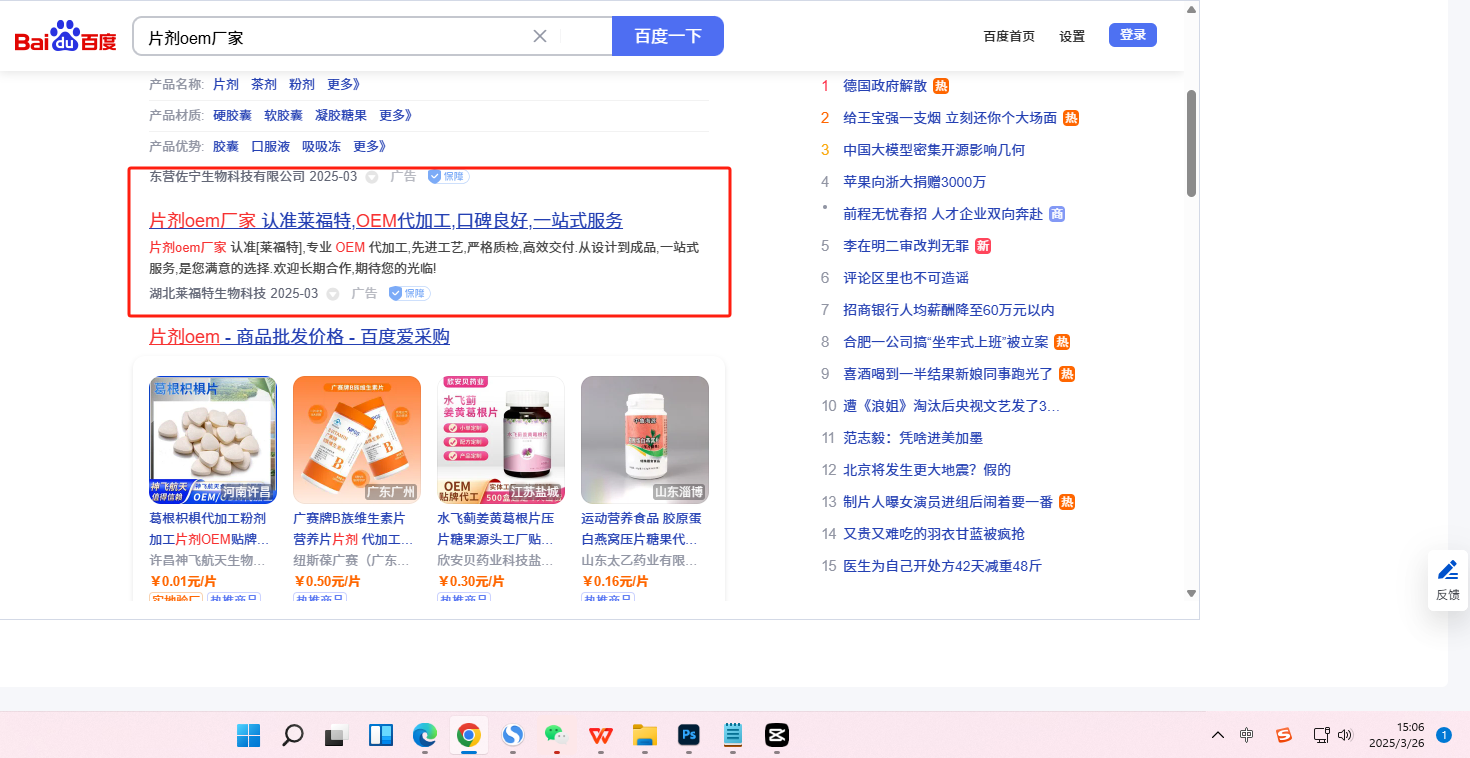Open the 山东淄博 protein tablet thumbnail
Viewport: 1470px width, 758px height.
click(645, 440)
